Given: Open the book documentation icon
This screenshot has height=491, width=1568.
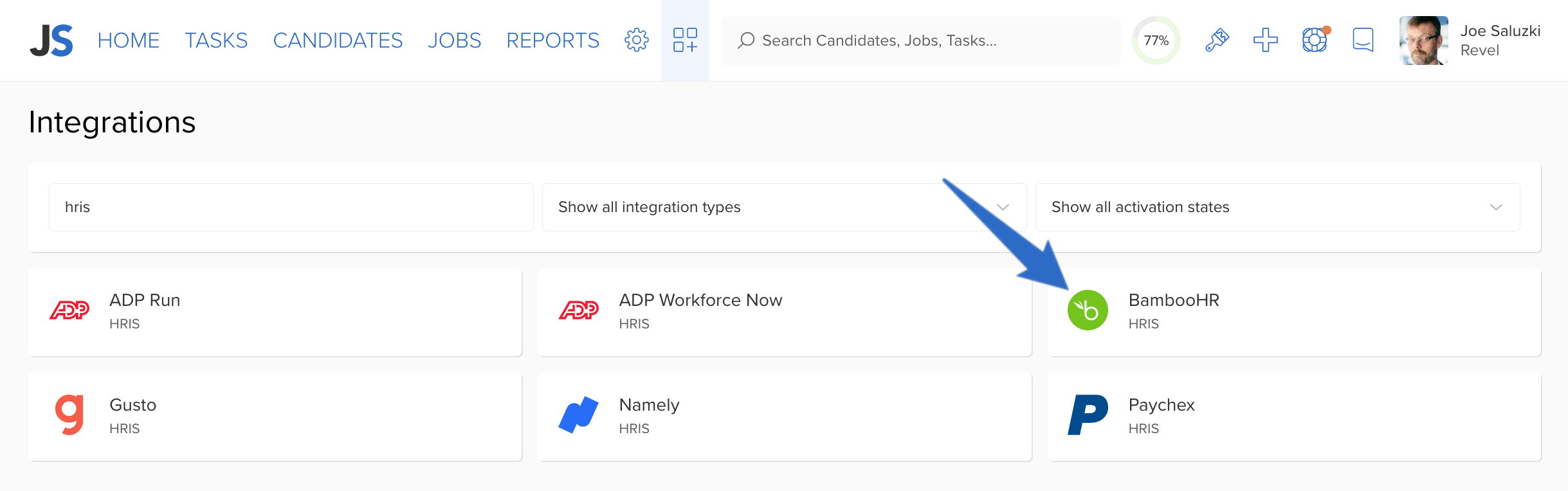Looking at the screenshot, I should 1363,40.
